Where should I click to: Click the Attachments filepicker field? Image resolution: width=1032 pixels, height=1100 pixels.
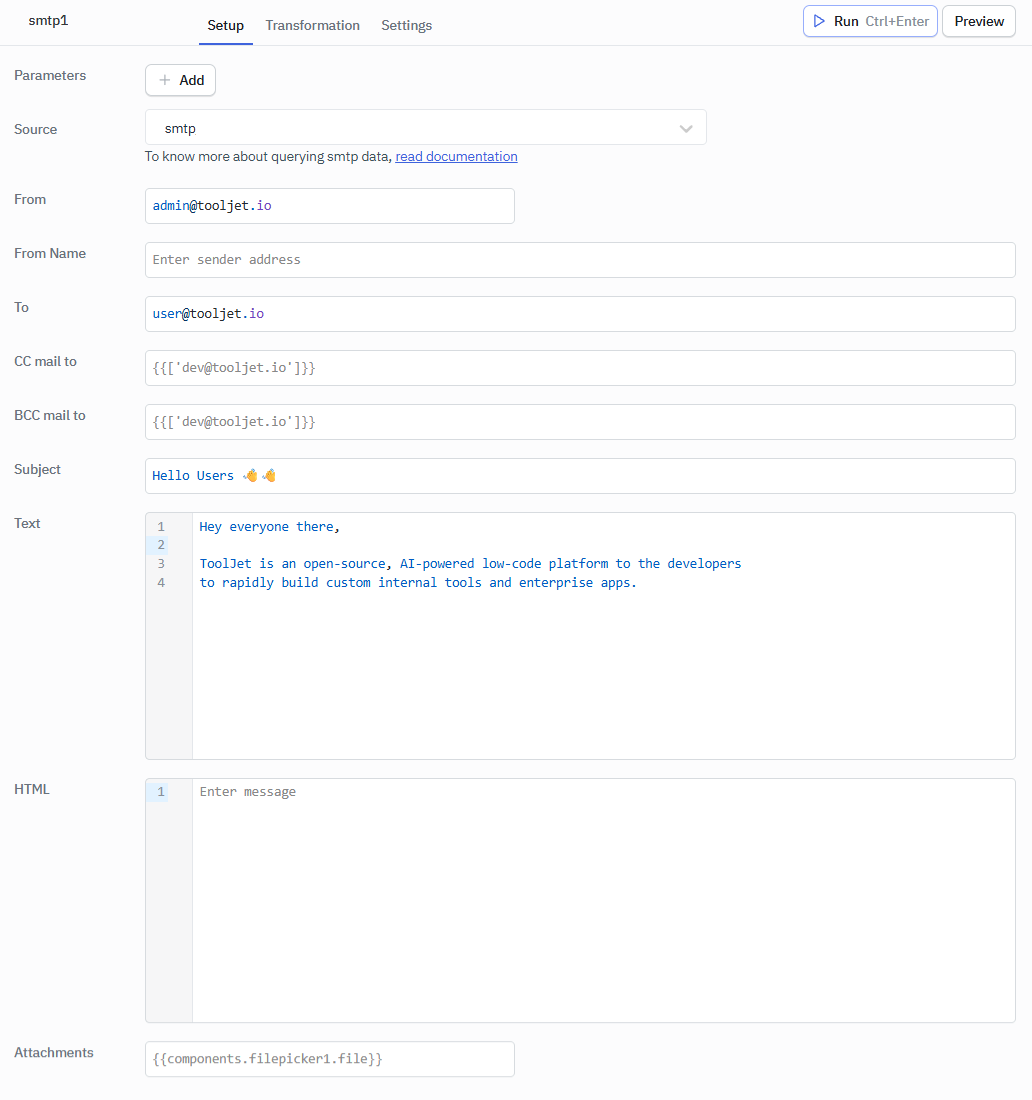click(x=330, y=1059)
